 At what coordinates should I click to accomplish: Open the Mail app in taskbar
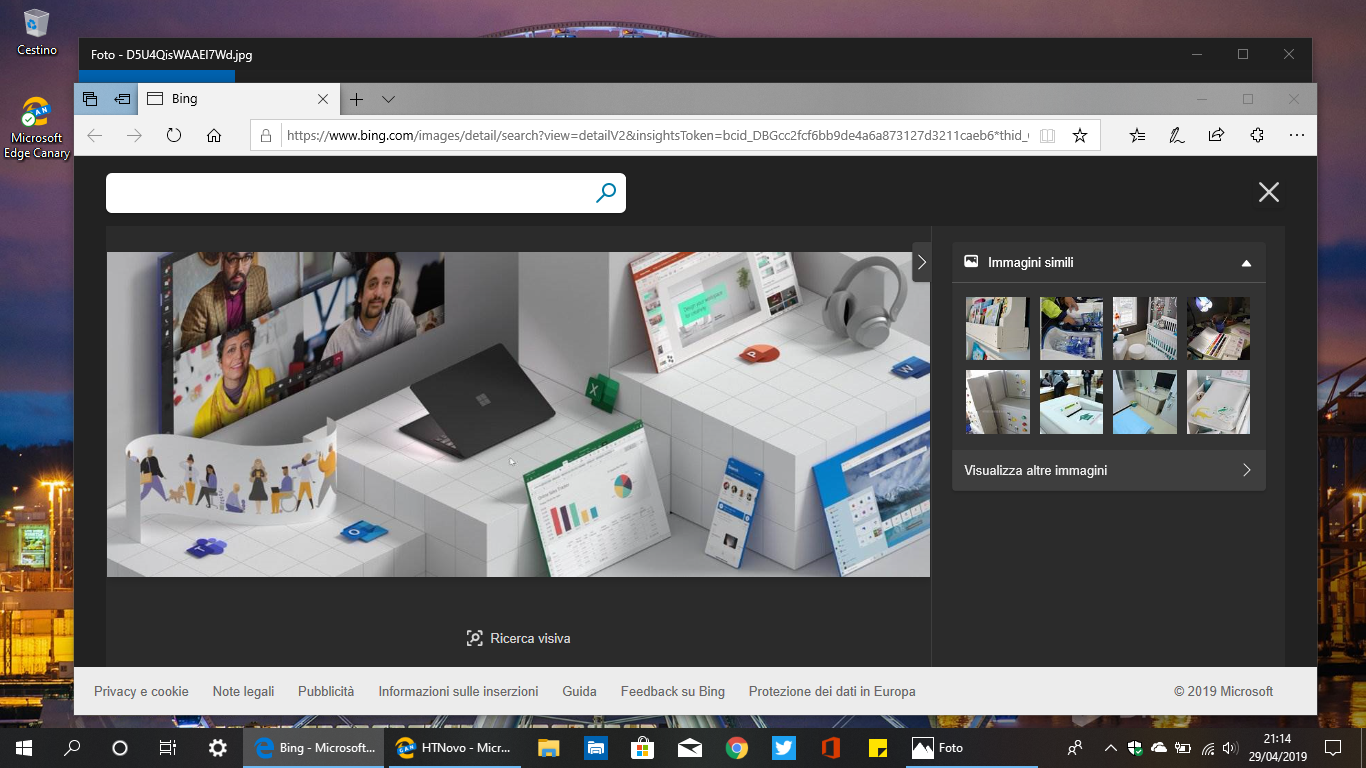tap(689, 747)
